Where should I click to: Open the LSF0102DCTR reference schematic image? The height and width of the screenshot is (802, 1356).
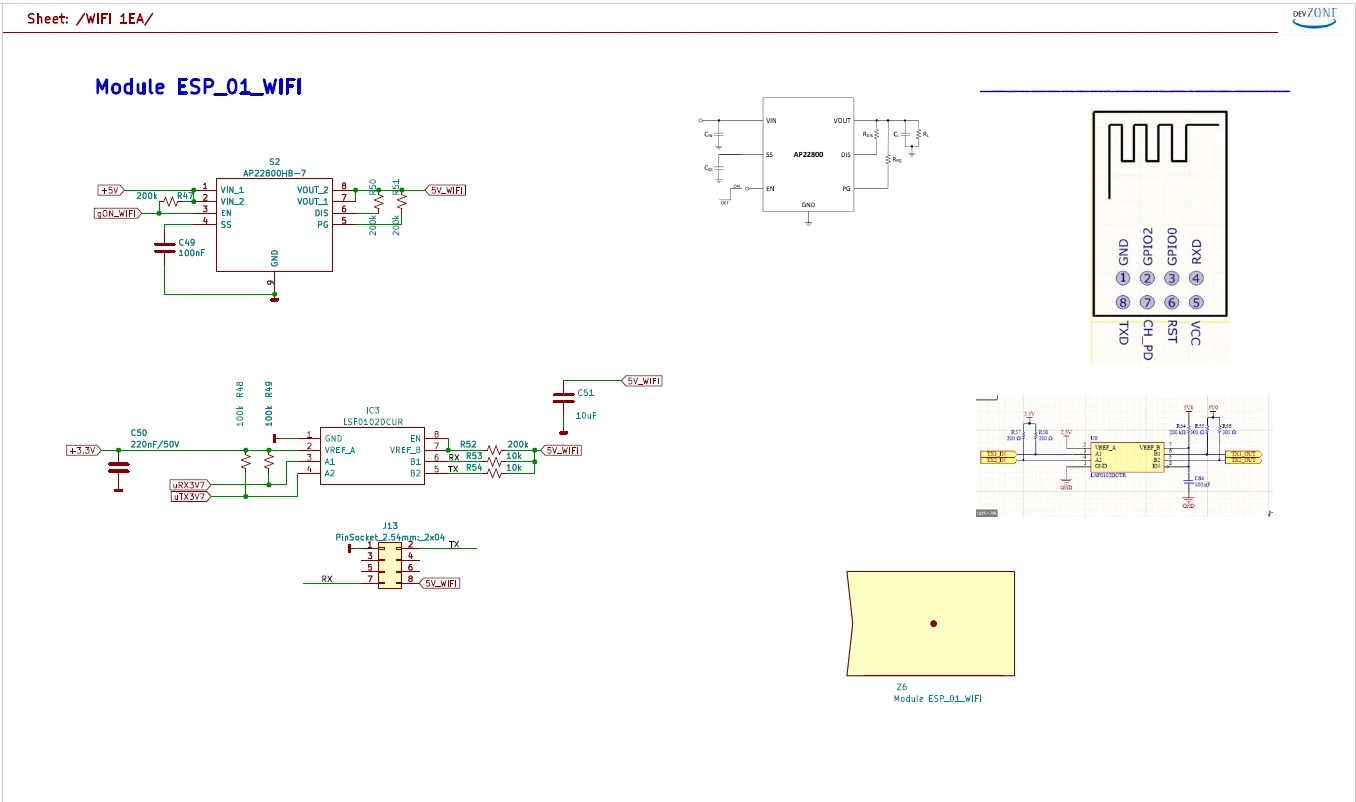pos(1122,456)
